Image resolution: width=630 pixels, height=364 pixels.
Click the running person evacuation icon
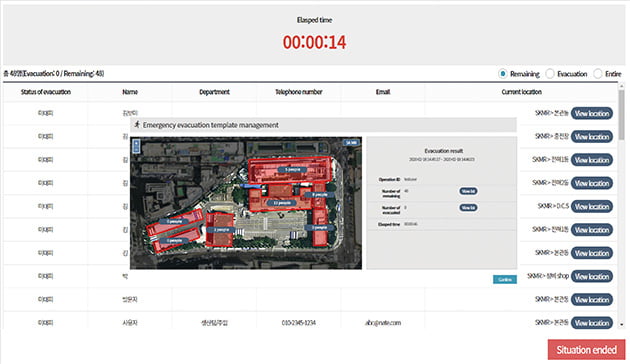pos(137,125)
